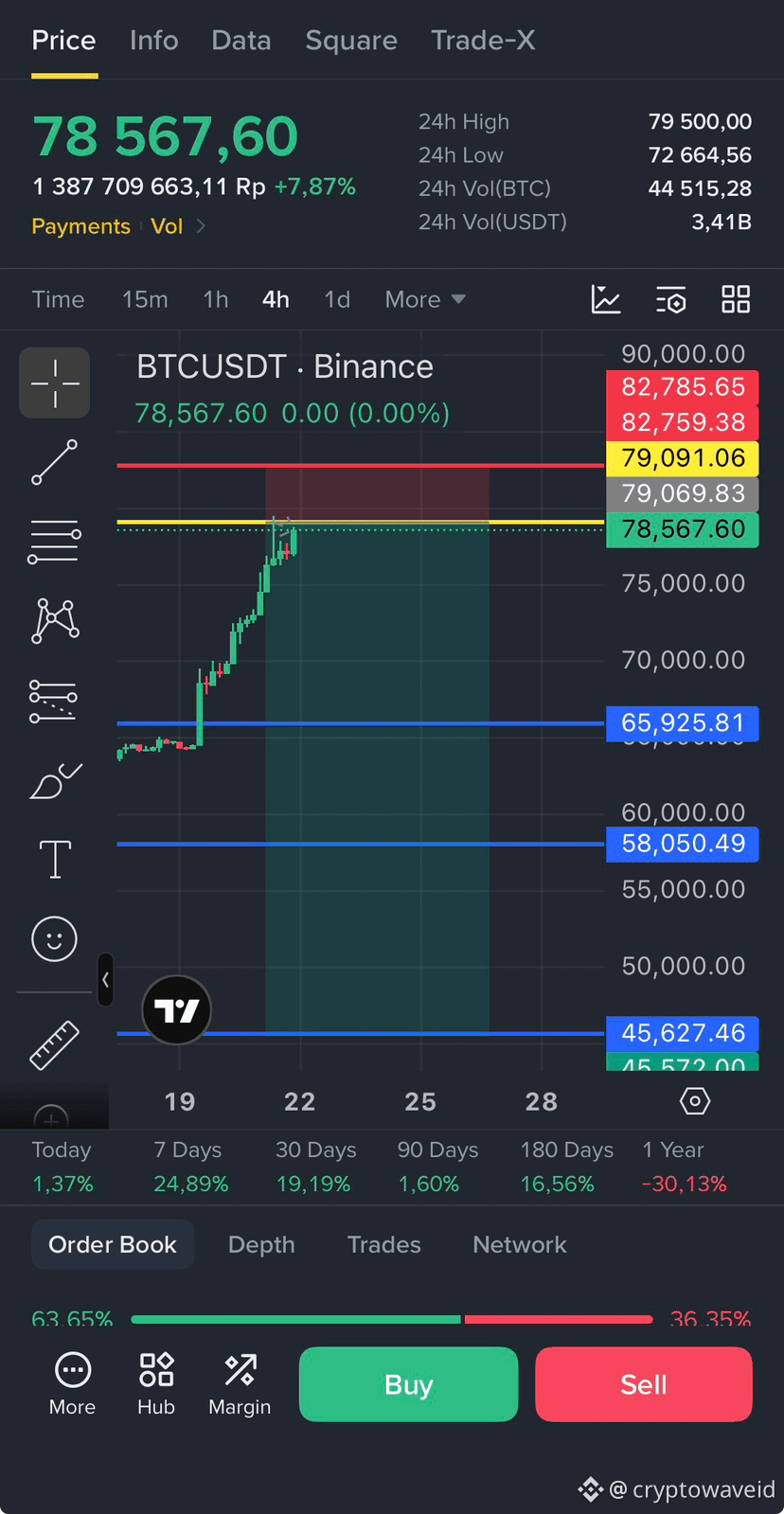
Task: Tap the Sell button
Action: (x=644, y=1384)
